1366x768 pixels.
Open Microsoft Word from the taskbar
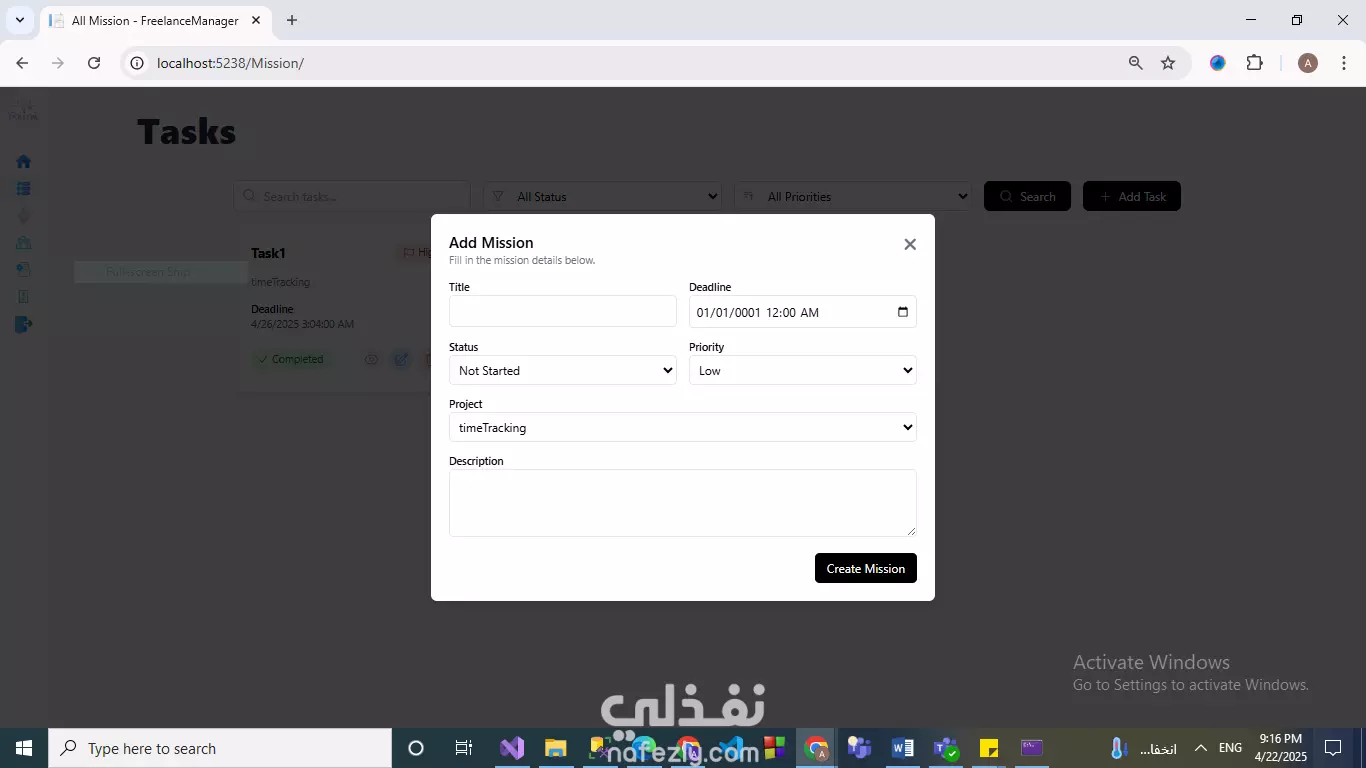902,748
